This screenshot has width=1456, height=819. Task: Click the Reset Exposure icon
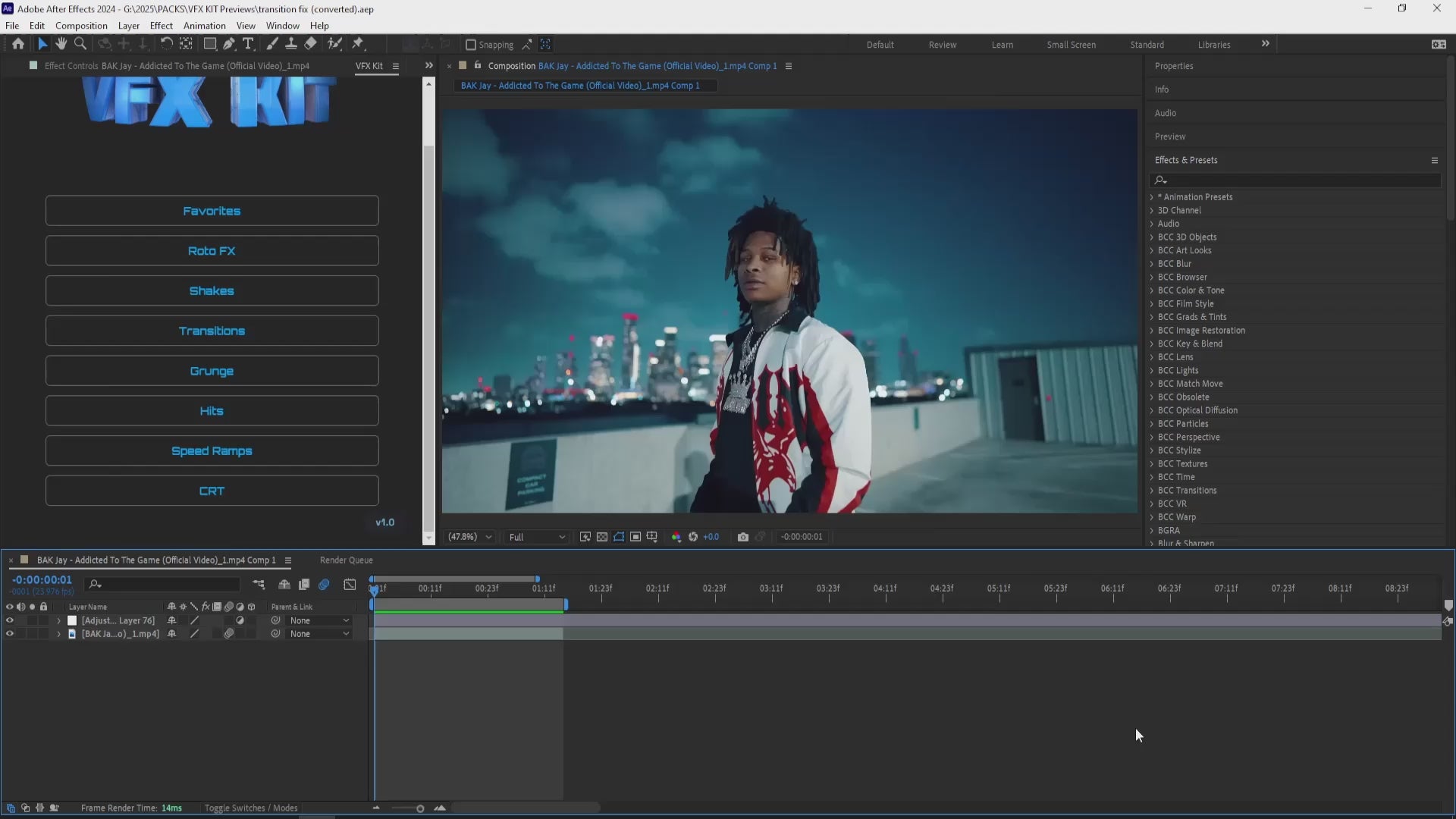coord(693,537)
